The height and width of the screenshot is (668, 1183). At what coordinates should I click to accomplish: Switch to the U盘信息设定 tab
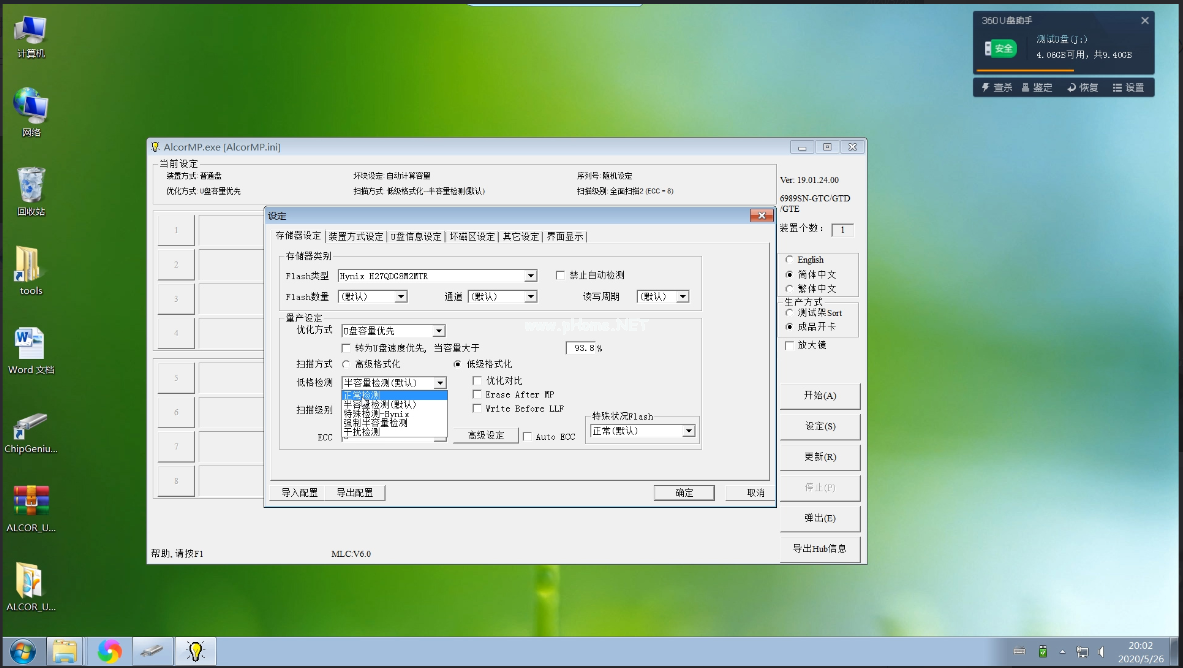click(x=415, y=237)
